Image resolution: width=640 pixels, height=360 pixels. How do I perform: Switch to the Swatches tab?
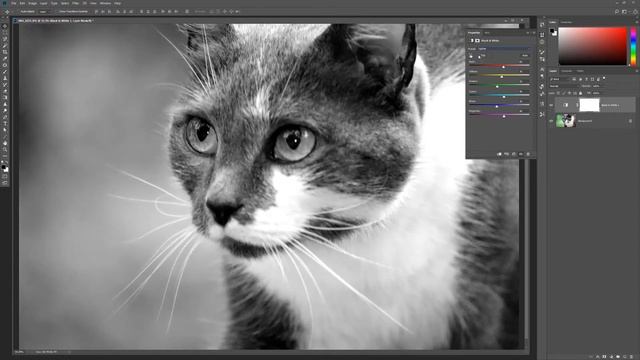pyautogui.click(x=566, y=22)
